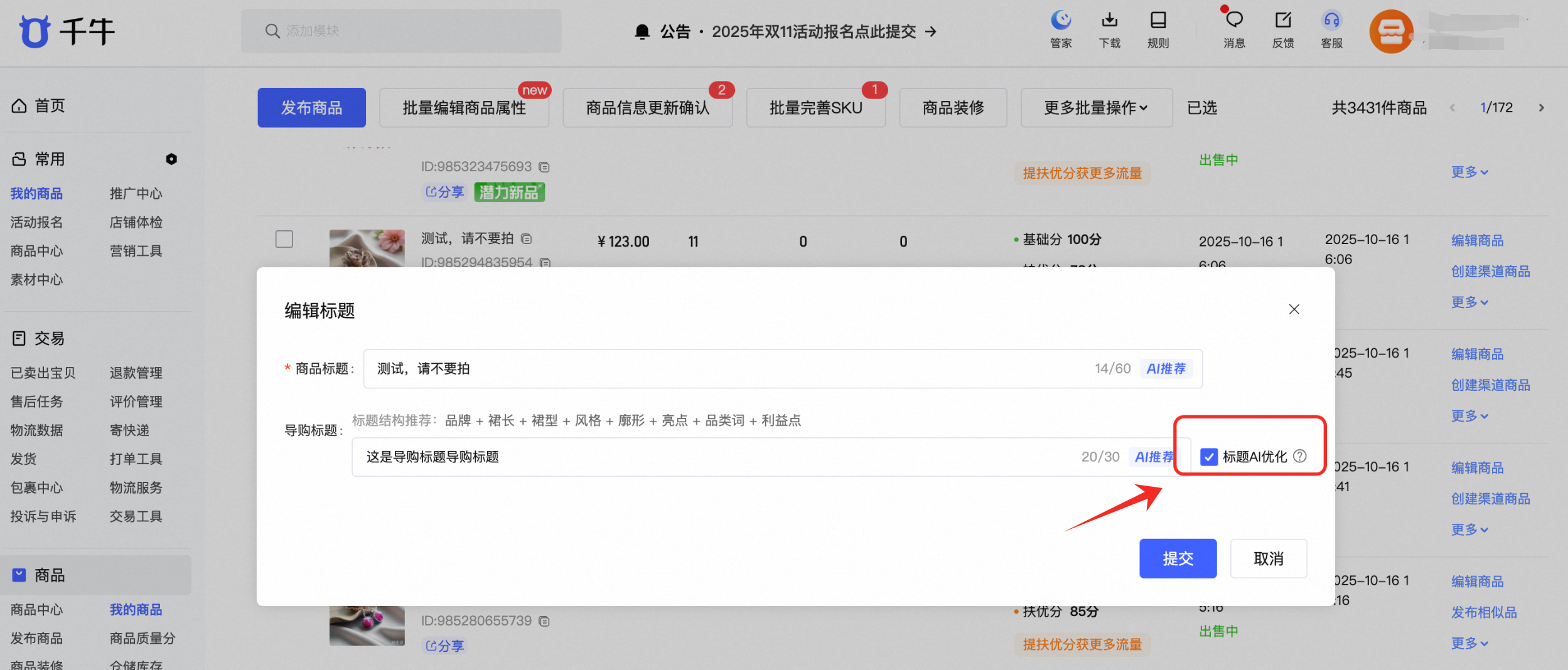Click the 反馈 feedback icon
The height and width of the screenshot is (670, 1568).
click(1283, 29)
